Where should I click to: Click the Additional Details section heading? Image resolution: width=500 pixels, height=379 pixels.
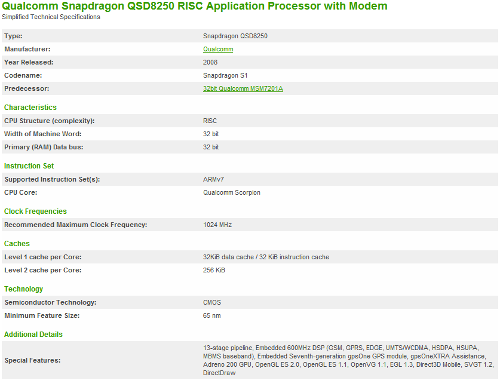coord(33,334)
